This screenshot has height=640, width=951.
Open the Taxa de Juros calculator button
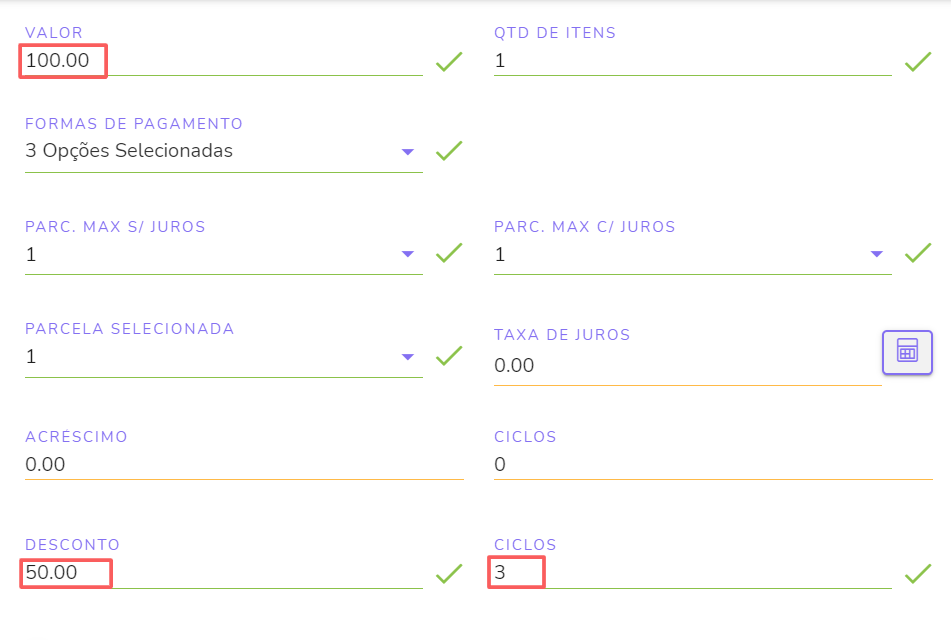tap(907, 352)
